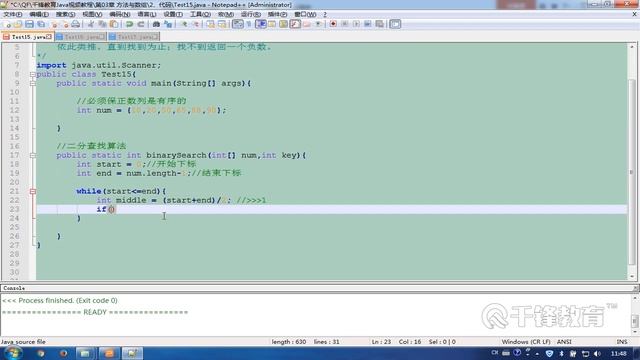
Task: Save the current file with Save icon
Action: 29,24
